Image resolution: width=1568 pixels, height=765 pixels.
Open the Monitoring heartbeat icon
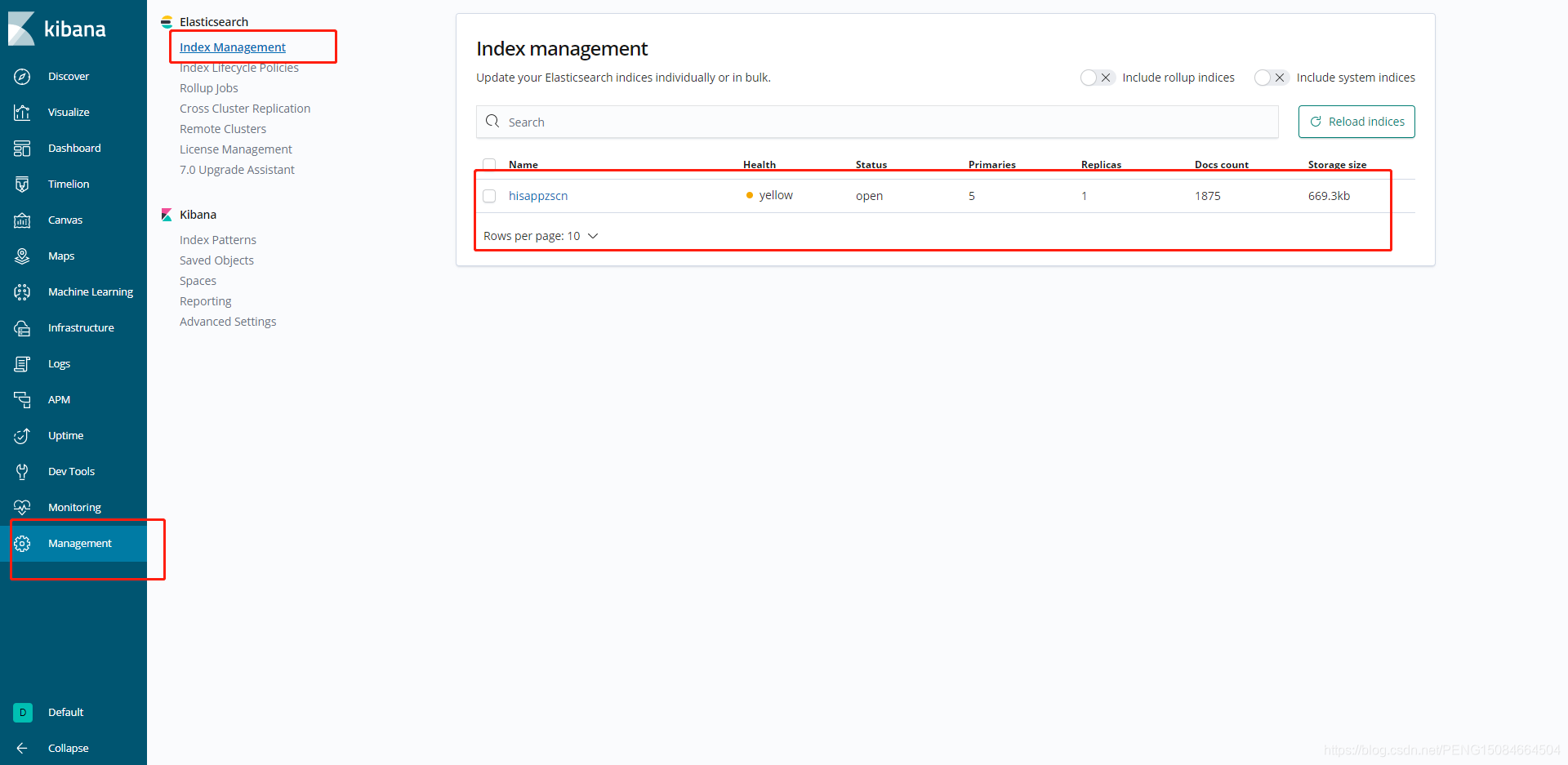22,507
